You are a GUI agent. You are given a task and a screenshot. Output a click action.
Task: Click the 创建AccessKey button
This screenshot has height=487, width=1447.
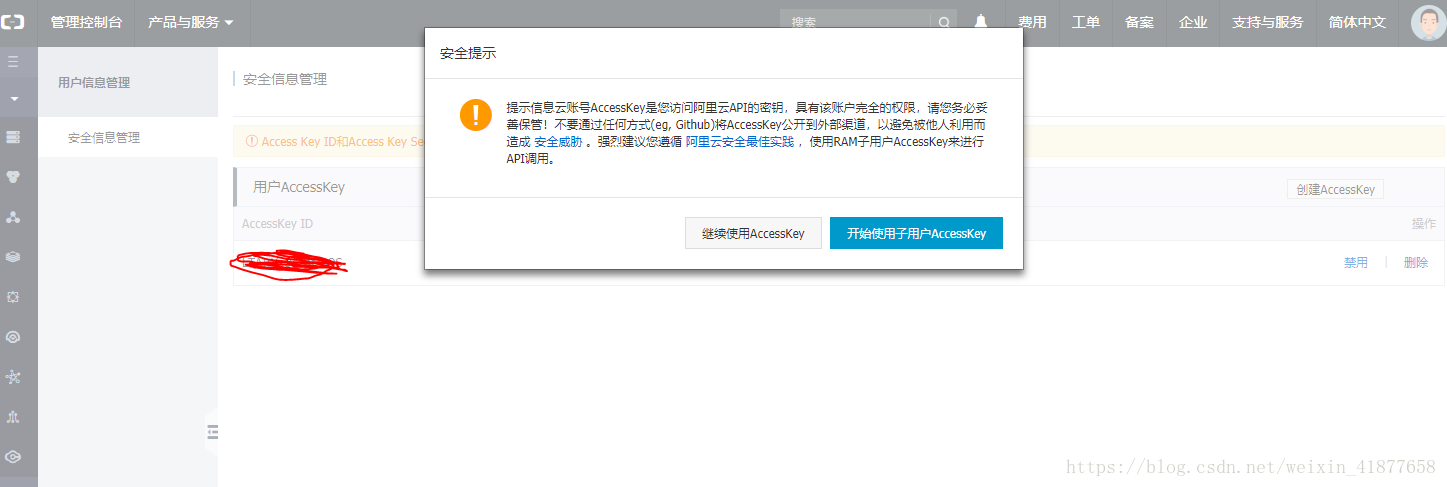tap(1335, 190)
